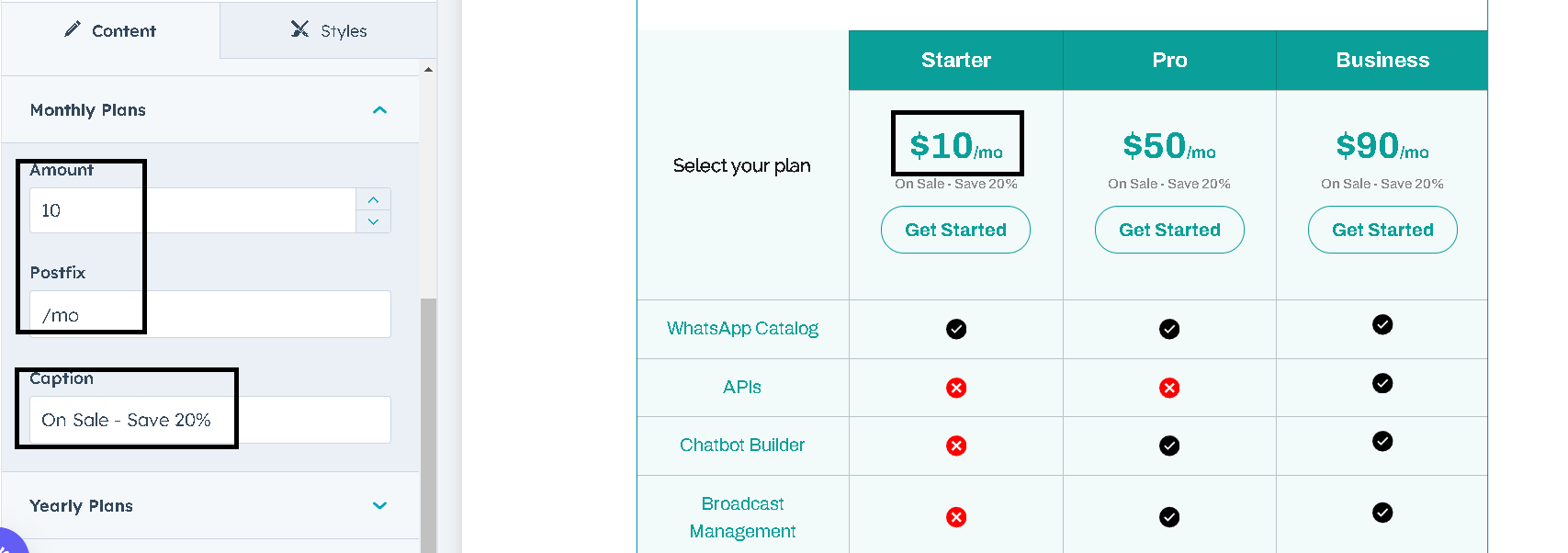
Task: Click the red cross icon for Starter APIs
Action: click(956, 388)
